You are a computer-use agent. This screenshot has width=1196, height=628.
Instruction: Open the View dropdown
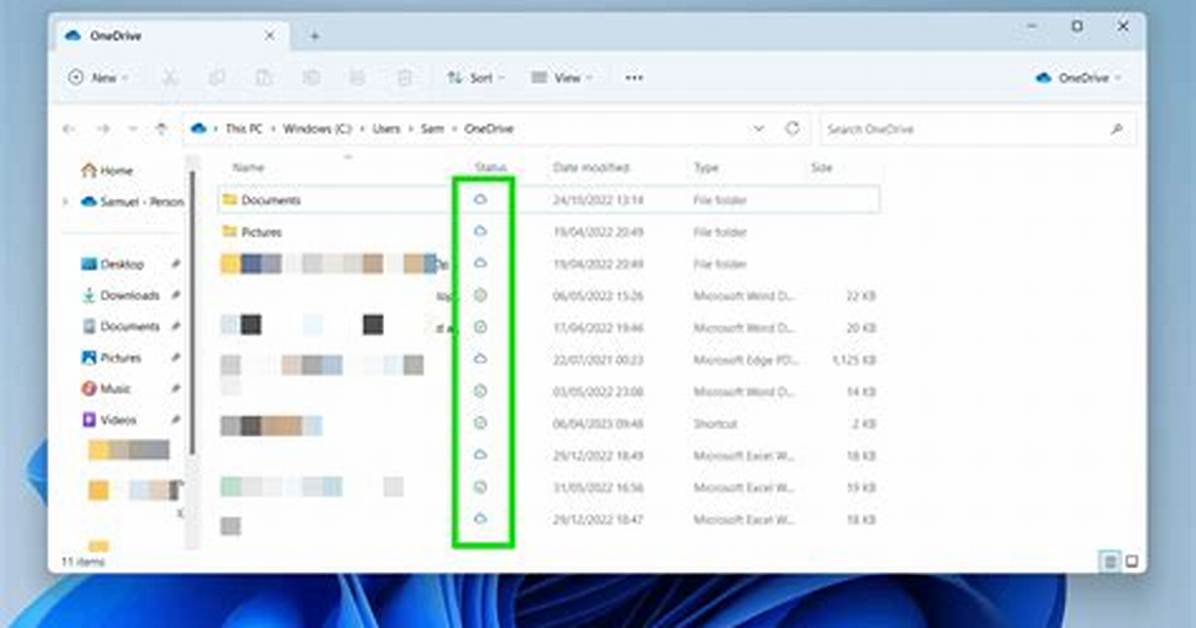(x=561, y=78)
